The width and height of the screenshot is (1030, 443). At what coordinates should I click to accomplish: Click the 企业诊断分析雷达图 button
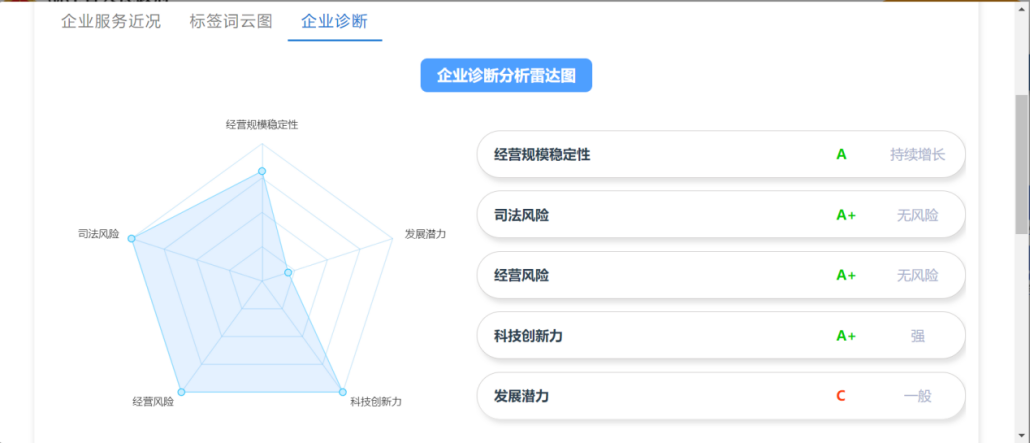[x=506, y=76]
